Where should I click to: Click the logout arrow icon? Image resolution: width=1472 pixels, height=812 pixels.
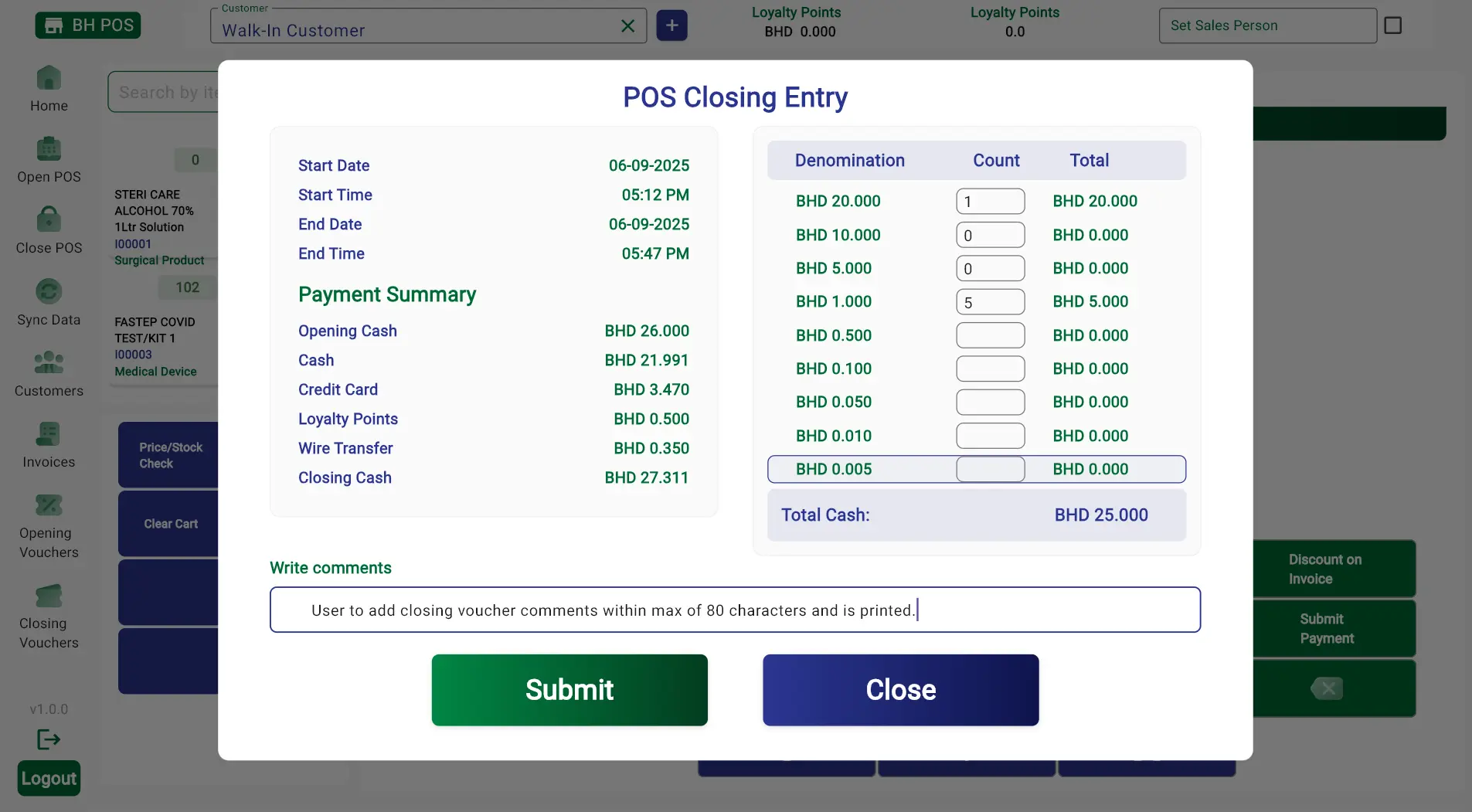(49, 739)
